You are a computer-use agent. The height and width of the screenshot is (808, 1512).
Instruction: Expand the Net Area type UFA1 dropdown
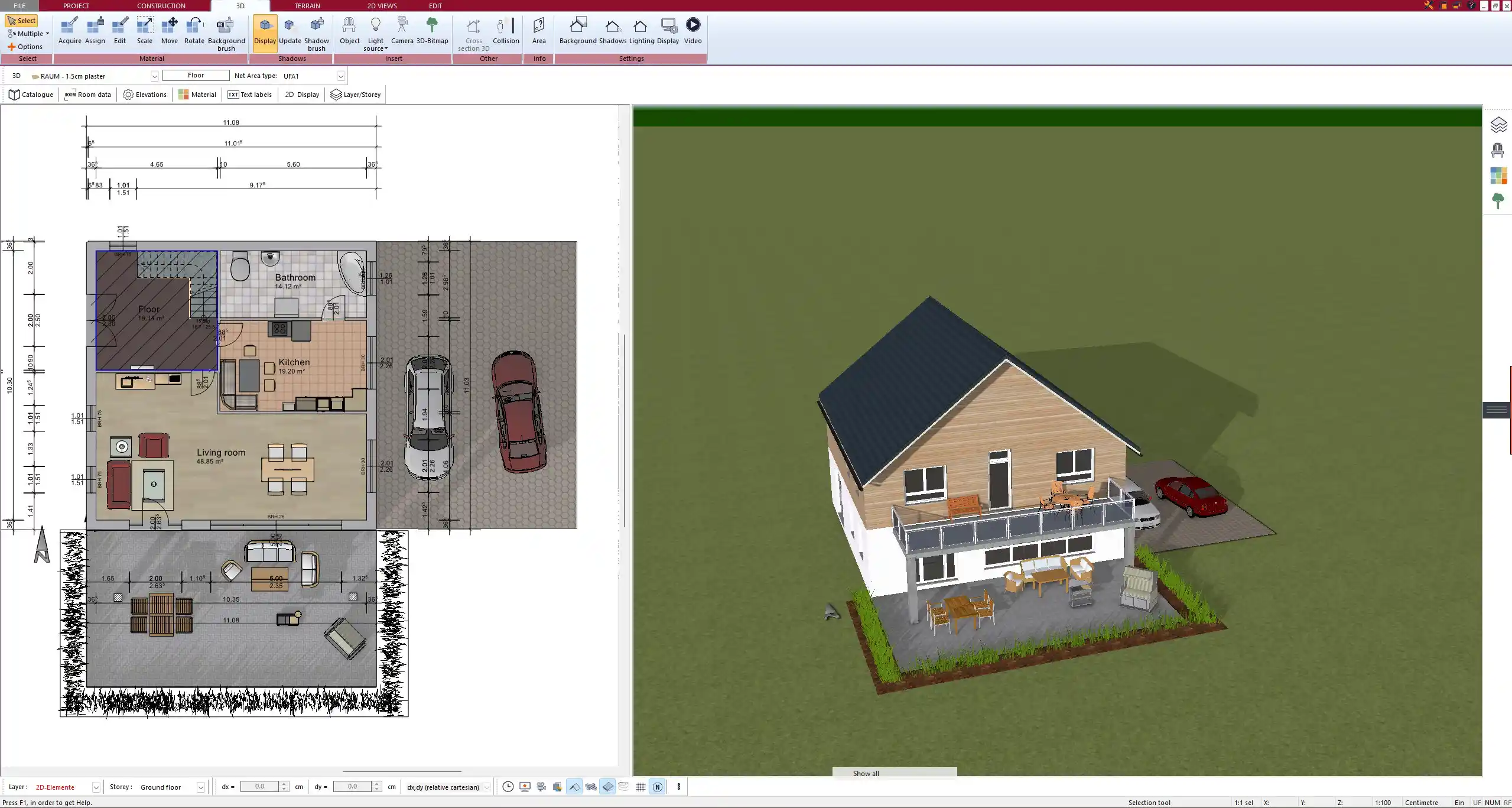340,76
